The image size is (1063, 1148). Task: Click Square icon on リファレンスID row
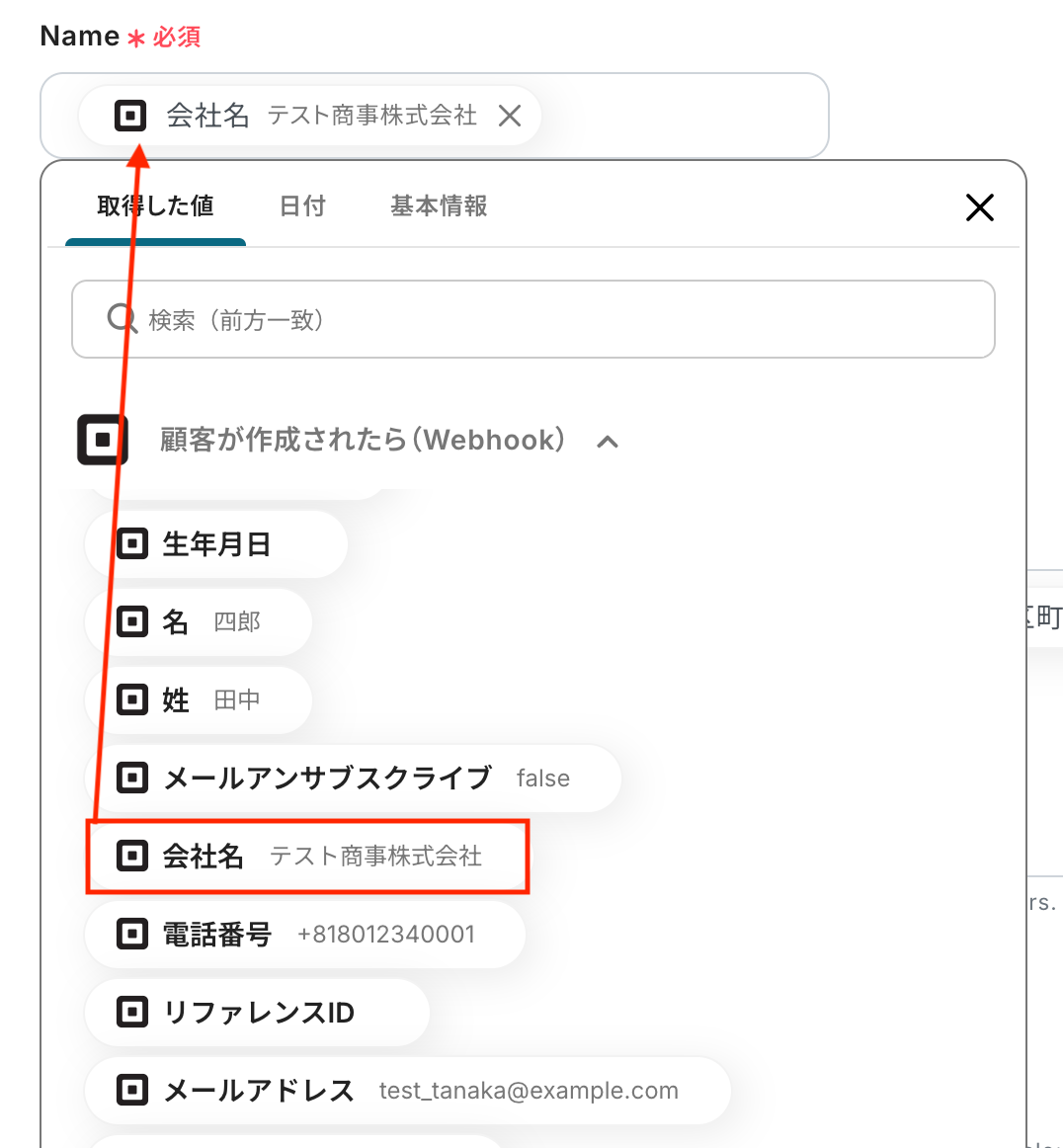132,1012
